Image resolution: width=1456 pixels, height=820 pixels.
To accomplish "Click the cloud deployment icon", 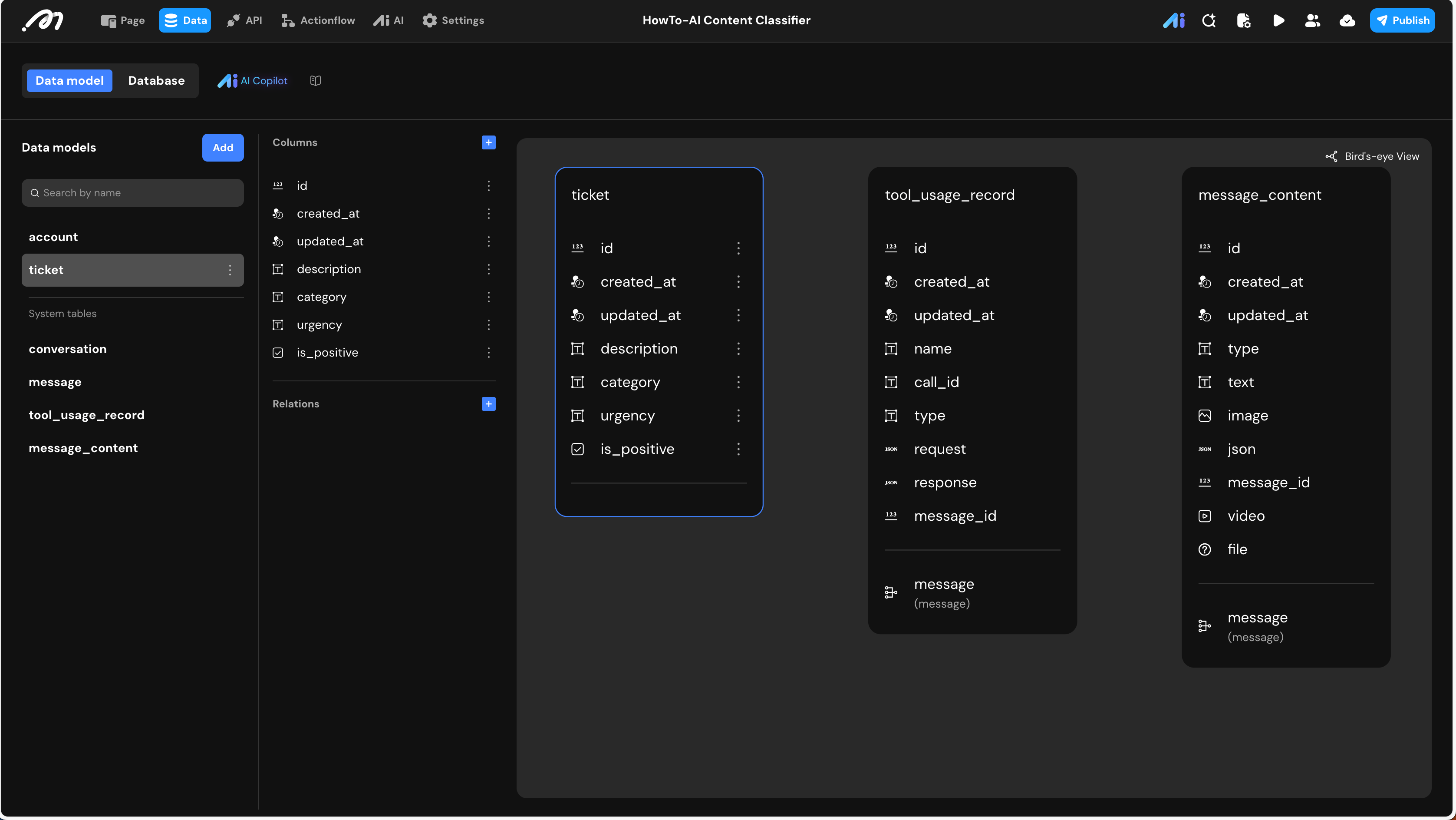I will click(1347, 20).
